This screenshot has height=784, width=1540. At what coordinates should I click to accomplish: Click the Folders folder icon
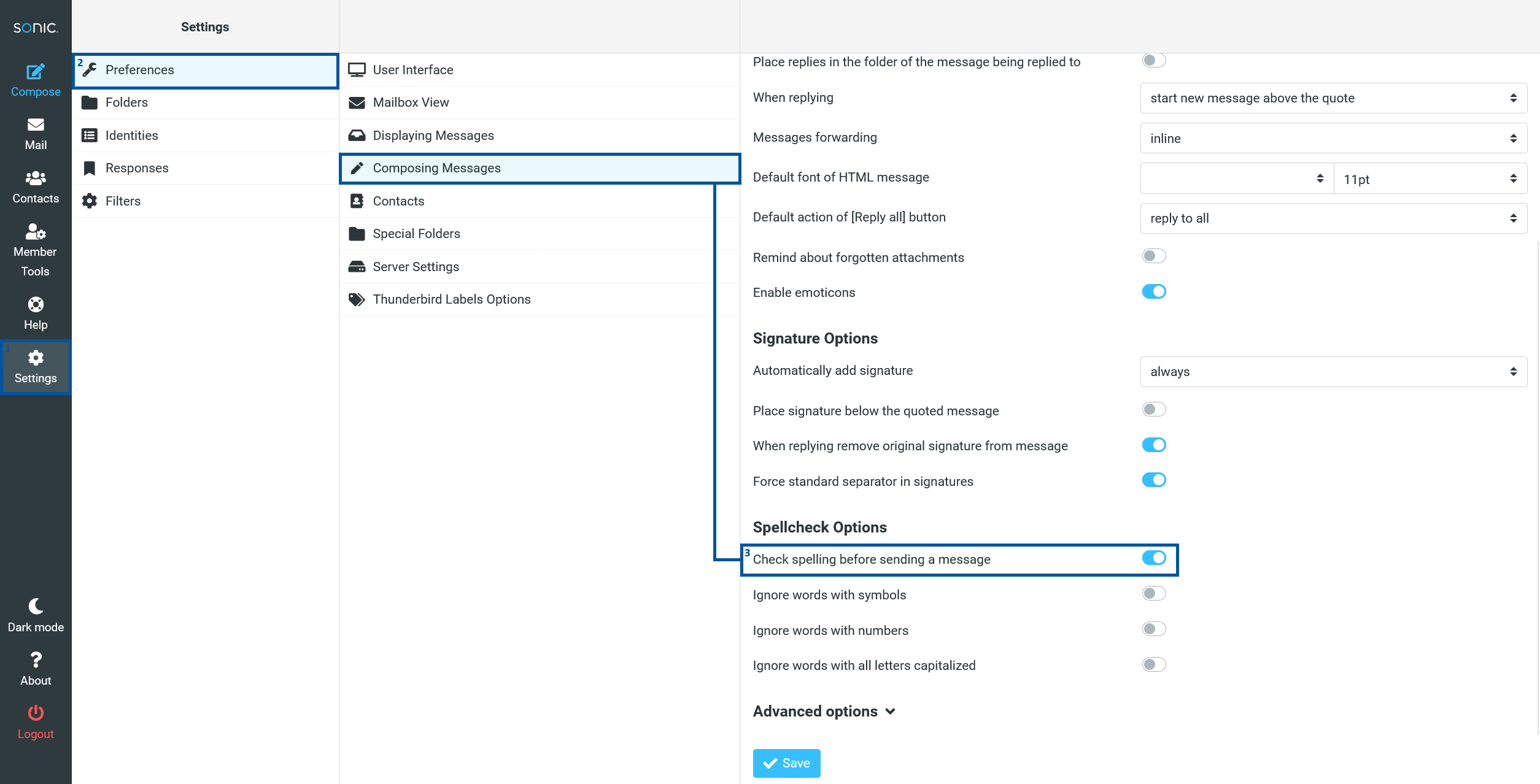90,102
